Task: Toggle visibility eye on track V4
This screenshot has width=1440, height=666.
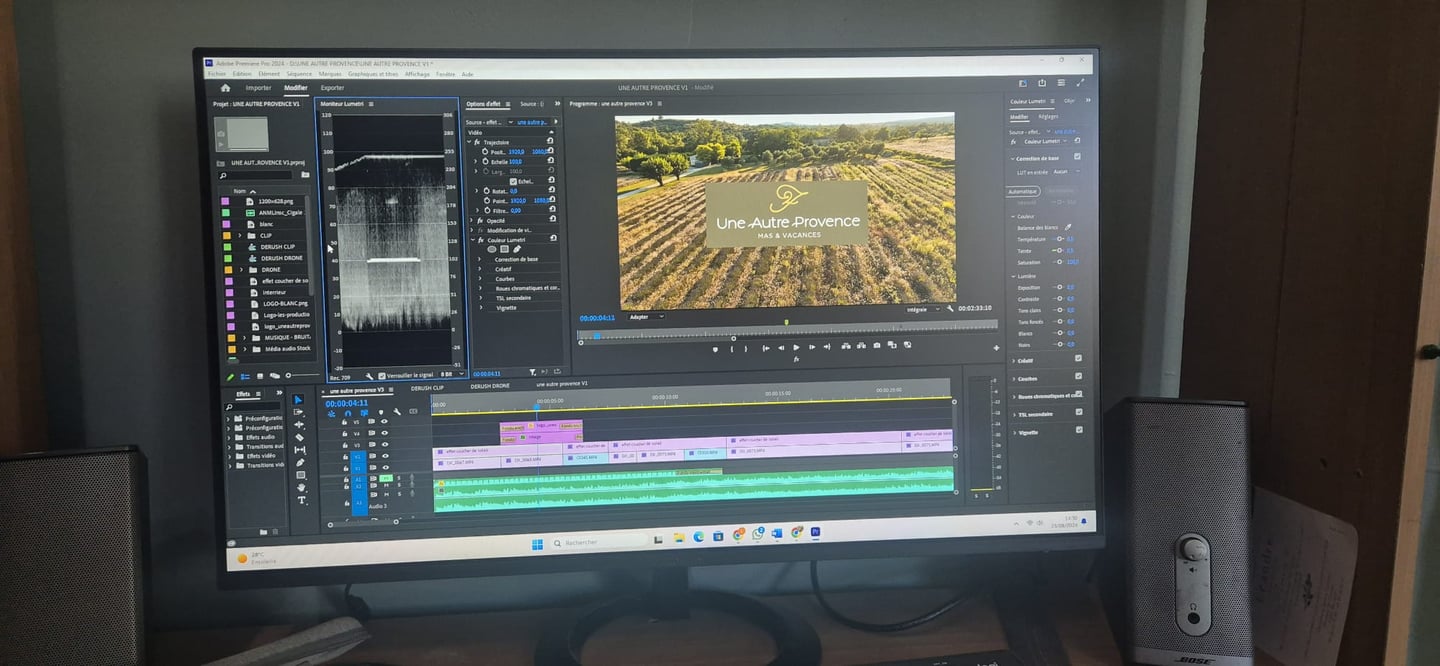Action: [x=385, y=433]
